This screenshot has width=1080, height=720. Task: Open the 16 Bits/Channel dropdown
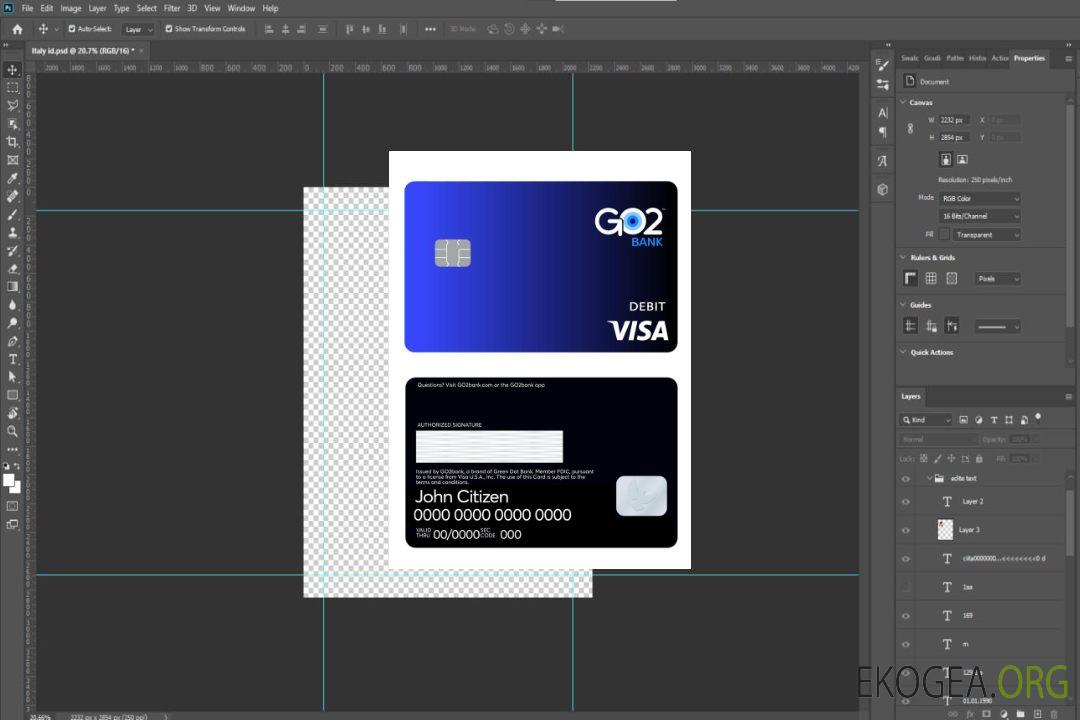979,216
